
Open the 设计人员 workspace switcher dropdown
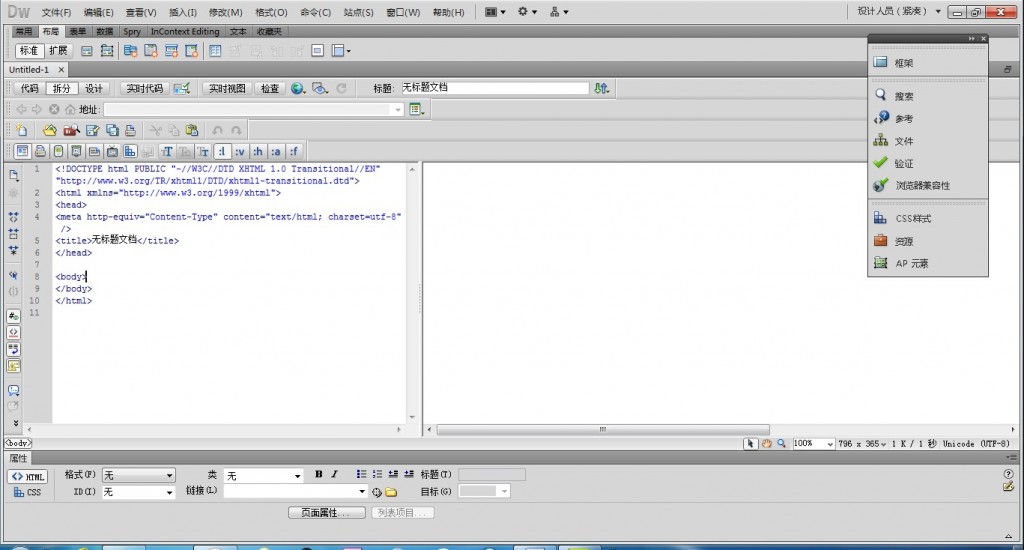click(x=899, y=11)
